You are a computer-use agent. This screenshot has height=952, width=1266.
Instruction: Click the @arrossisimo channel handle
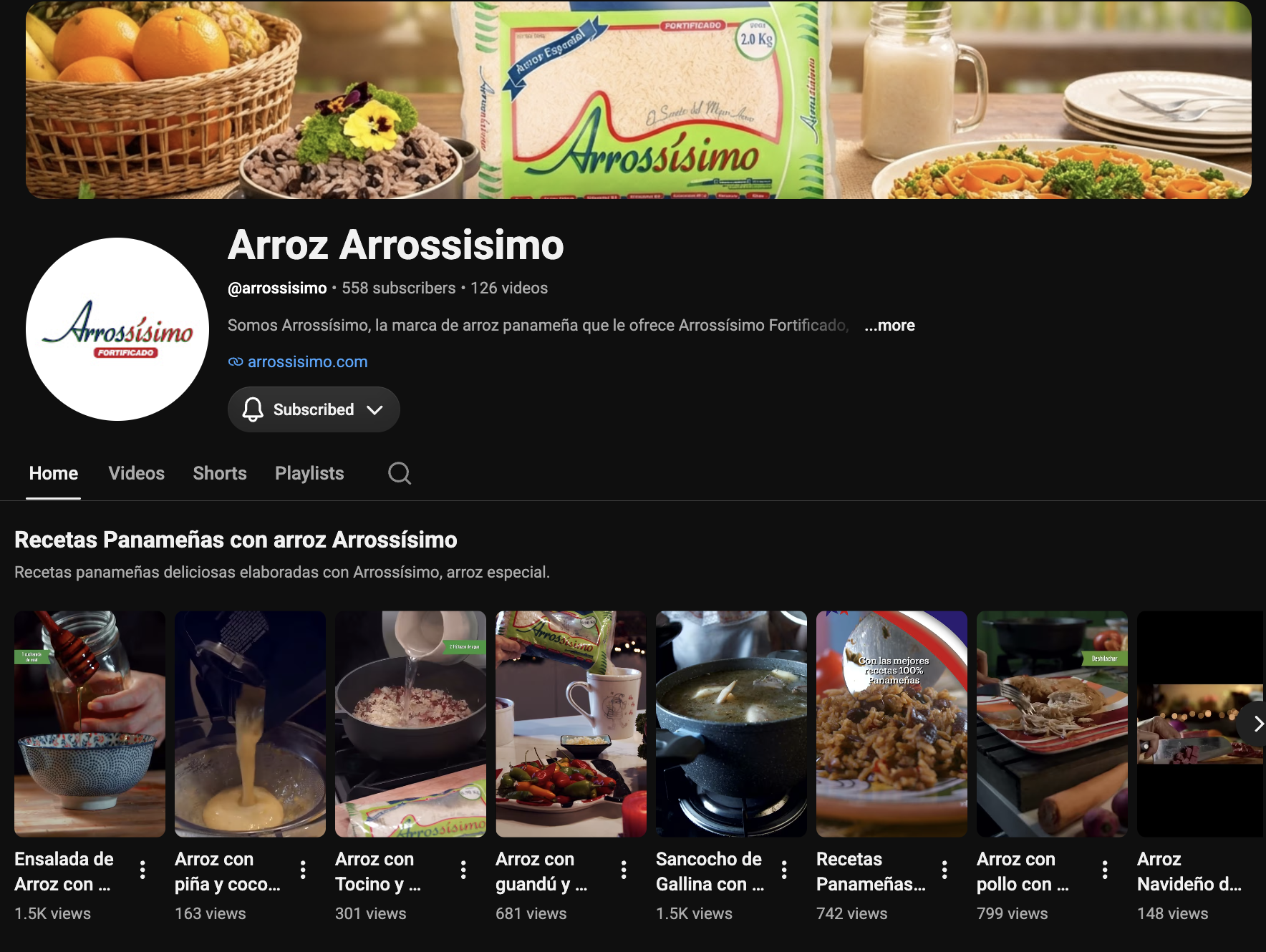pyautogui.click(x=277, y=288)
